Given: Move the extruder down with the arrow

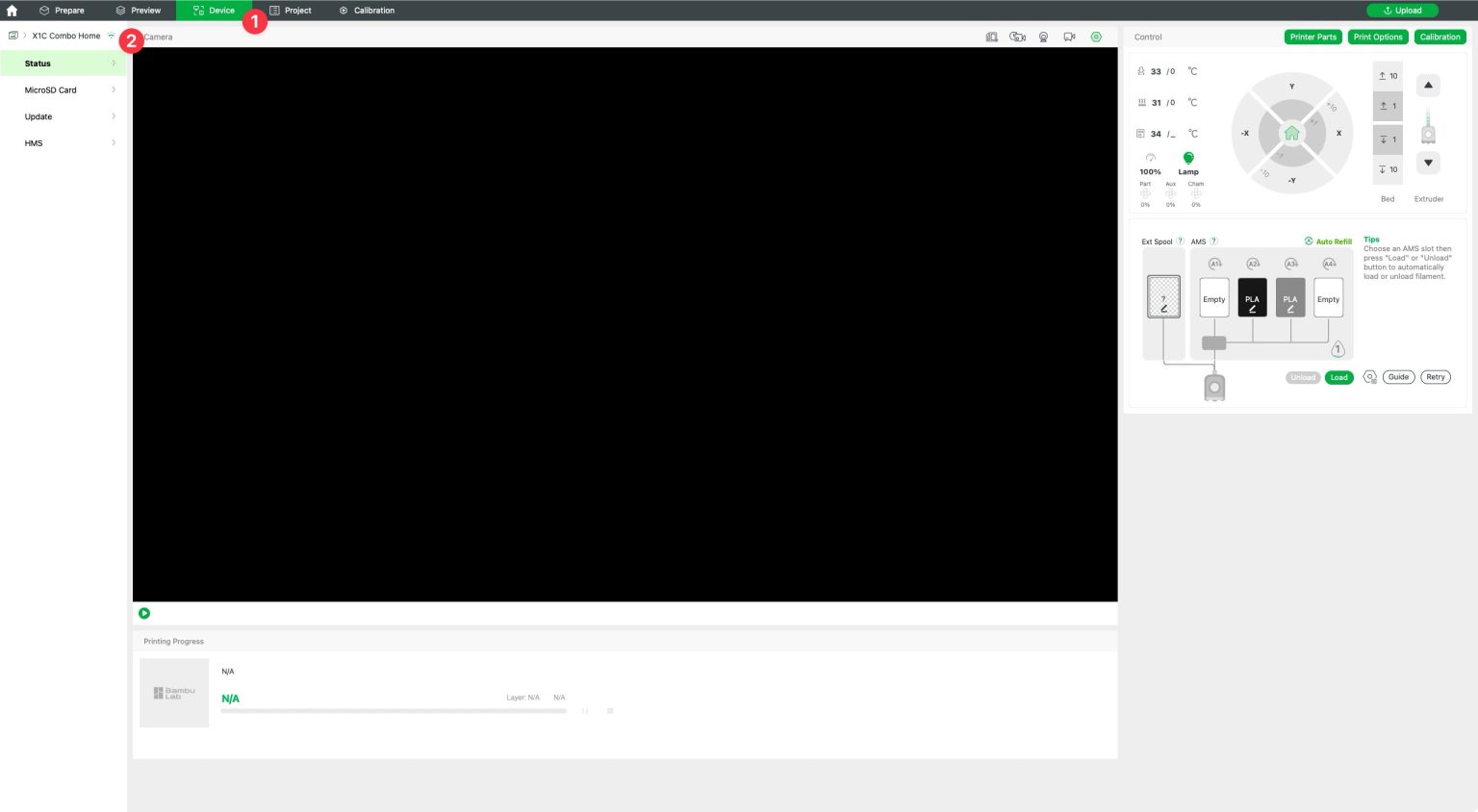Looking at the screenshot, I should pos(1428,163).
